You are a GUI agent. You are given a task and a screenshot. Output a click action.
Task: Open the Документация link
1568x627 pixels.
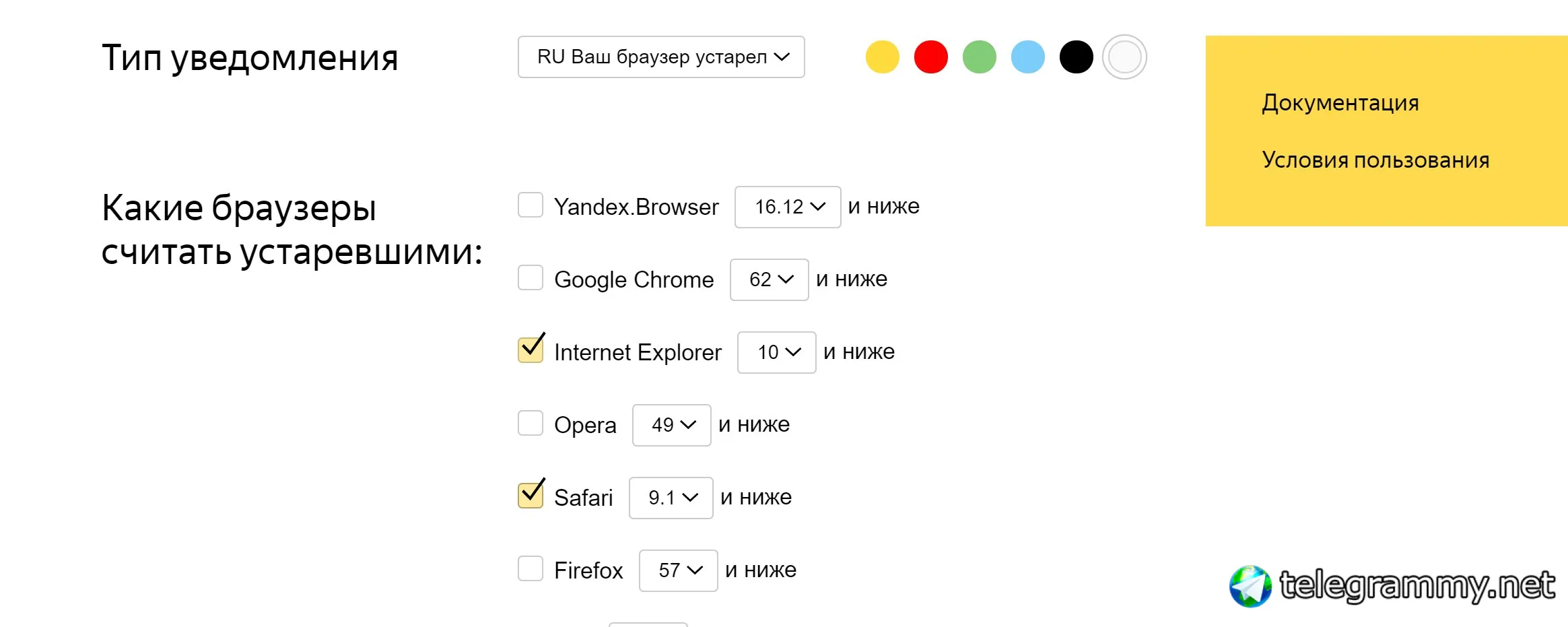pos(1340,103)
